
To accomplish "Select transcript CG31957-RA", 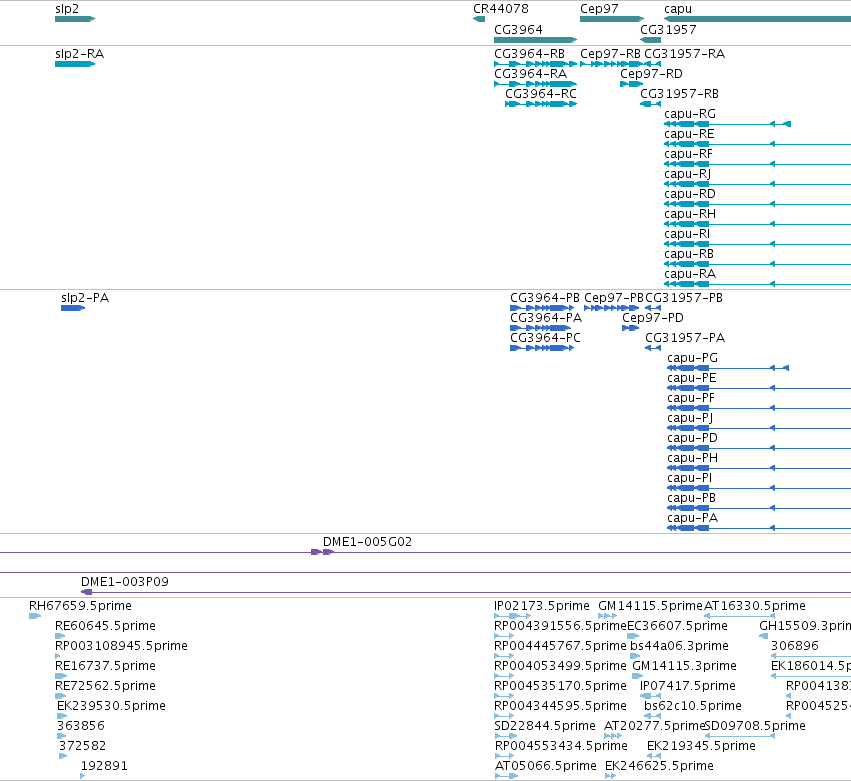I will (x=653, y=64).
